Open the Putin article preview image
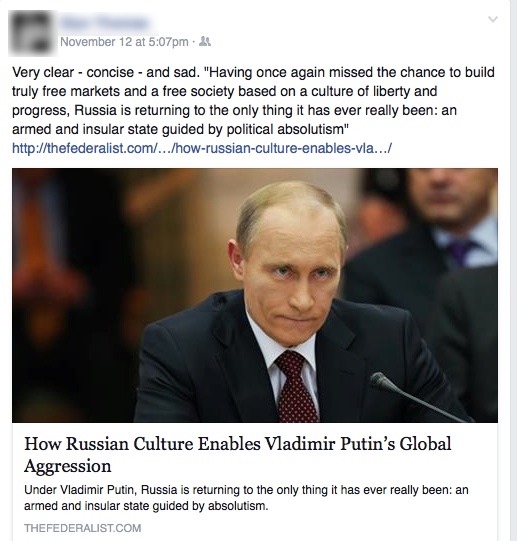517x541 pixels. [x=255, y=295]
